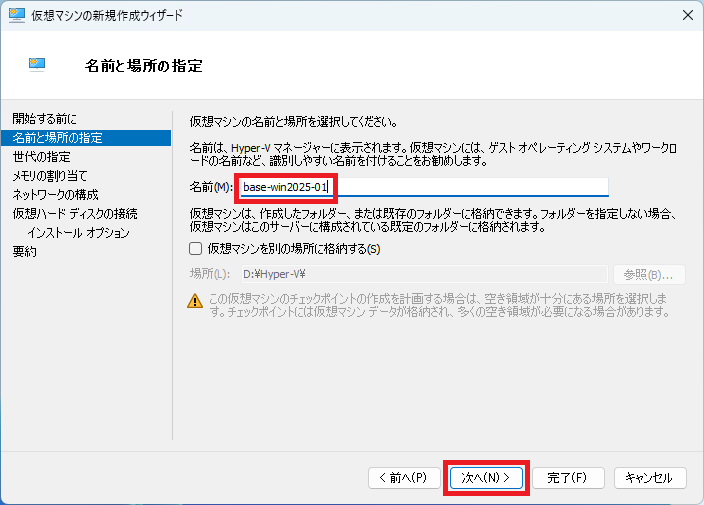704x505 pixels.
Task: Open the メモリの割り当て step
Action: (x=49, y=176)
